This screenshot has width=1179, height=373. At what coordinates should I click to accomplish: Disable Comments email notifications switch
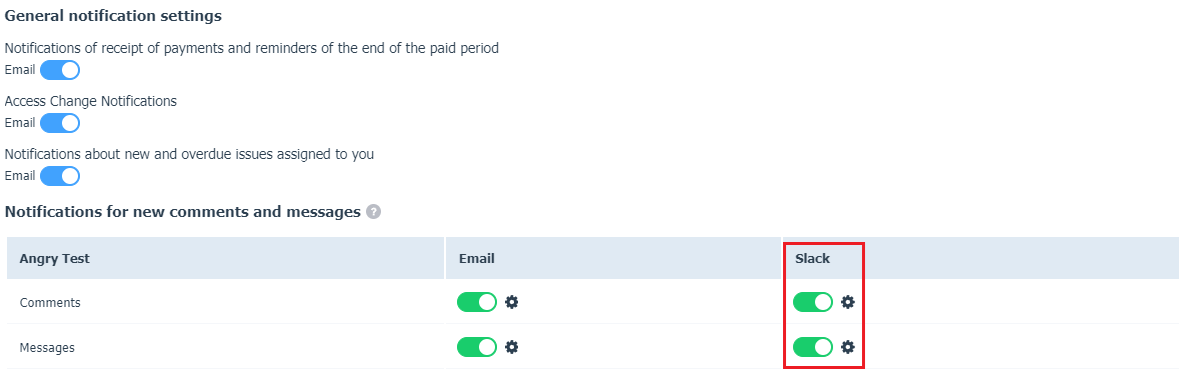click(x=477, y=302)
